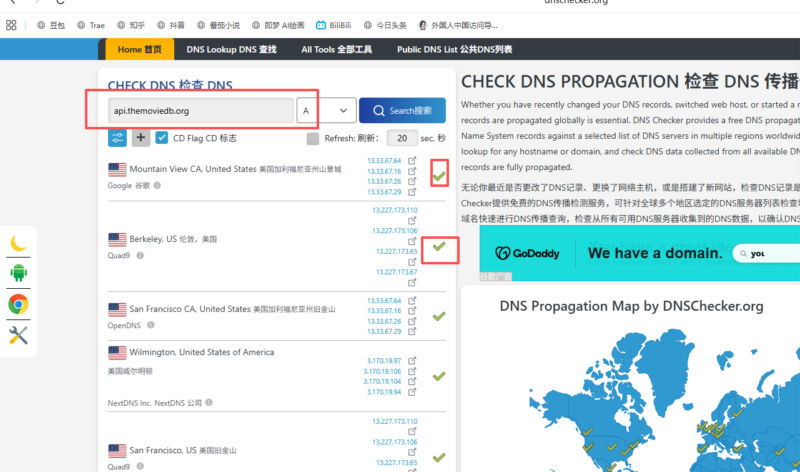Open external link icon beside 13.33.67.29 in Google row

(x=412, y=192)
